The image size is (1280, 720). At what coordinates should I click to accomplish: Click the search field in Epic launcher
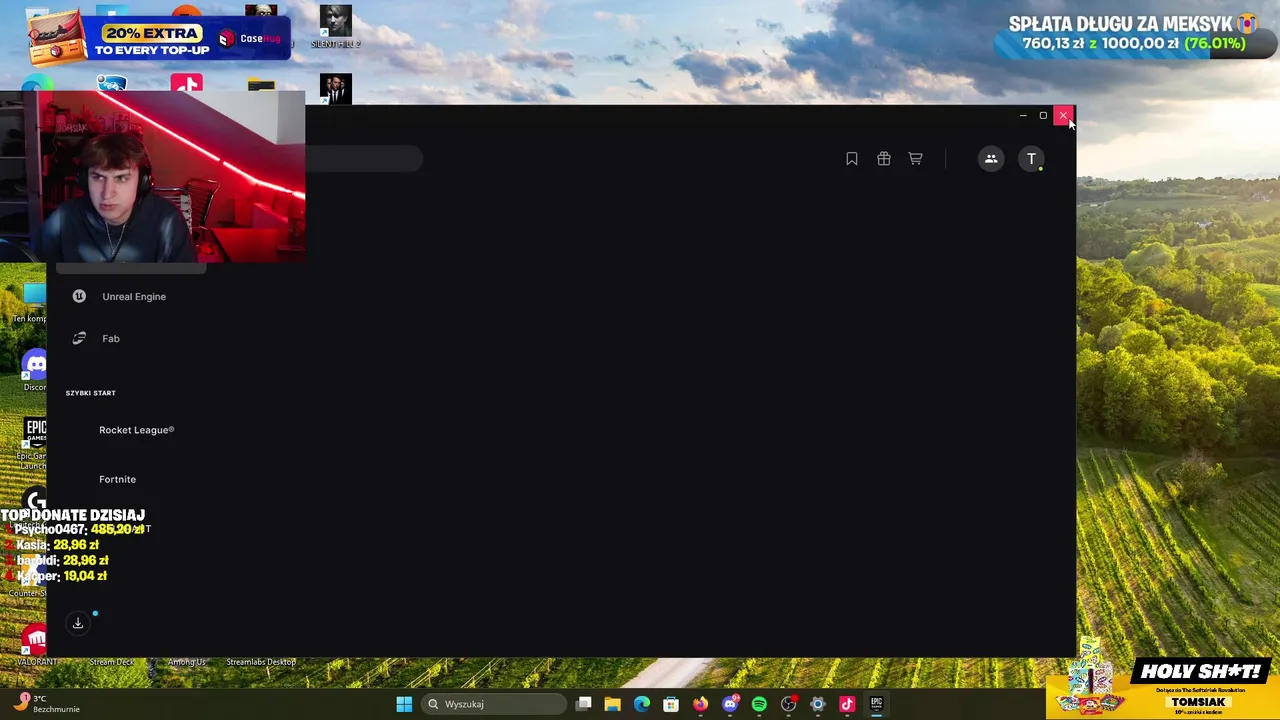point(364,159)
